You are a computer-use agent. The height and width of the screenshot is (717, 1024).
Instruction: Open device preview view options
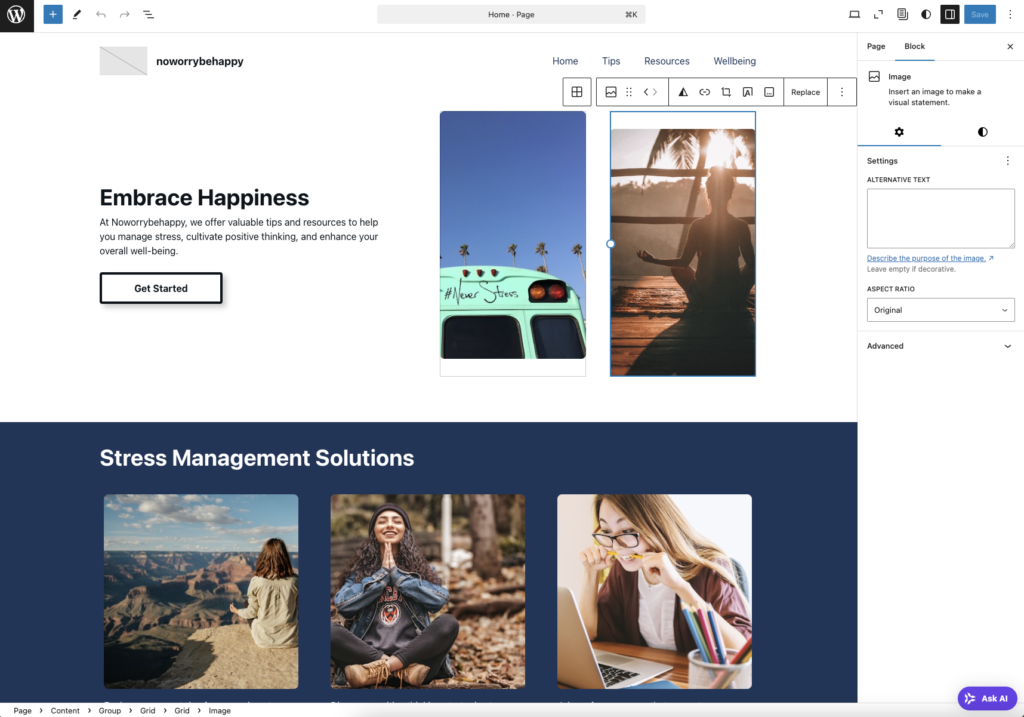tap(854, 14)
